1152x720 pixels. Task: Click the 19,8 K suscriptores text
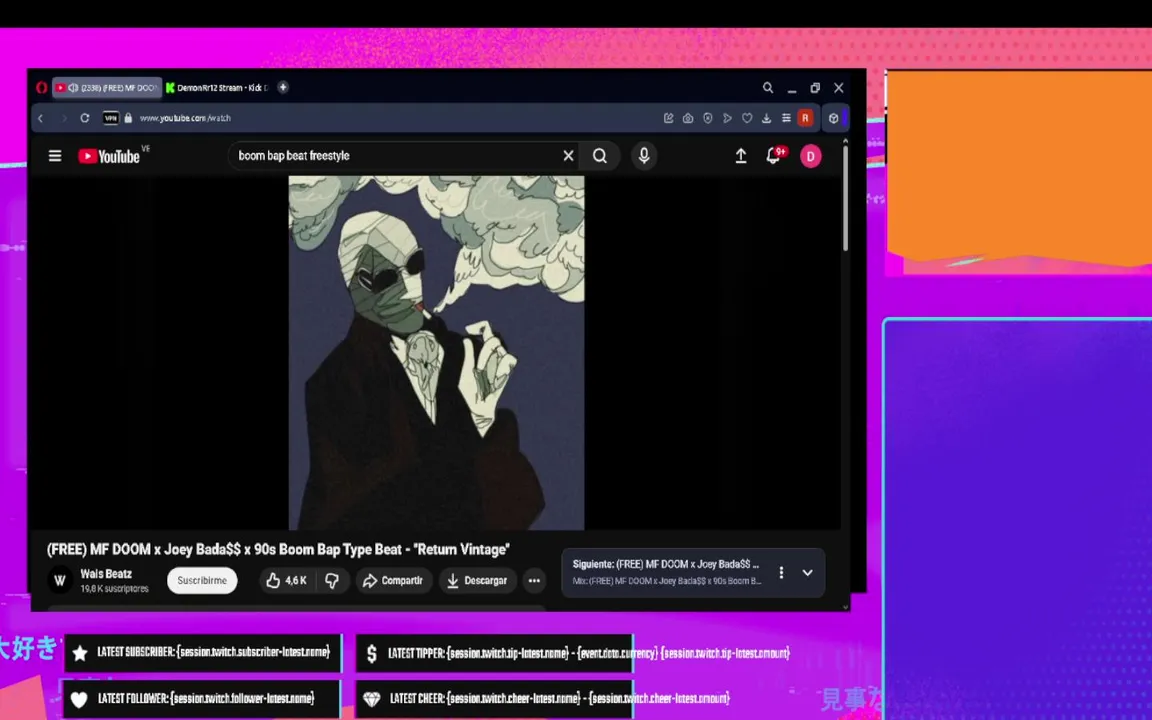(115, 588)
